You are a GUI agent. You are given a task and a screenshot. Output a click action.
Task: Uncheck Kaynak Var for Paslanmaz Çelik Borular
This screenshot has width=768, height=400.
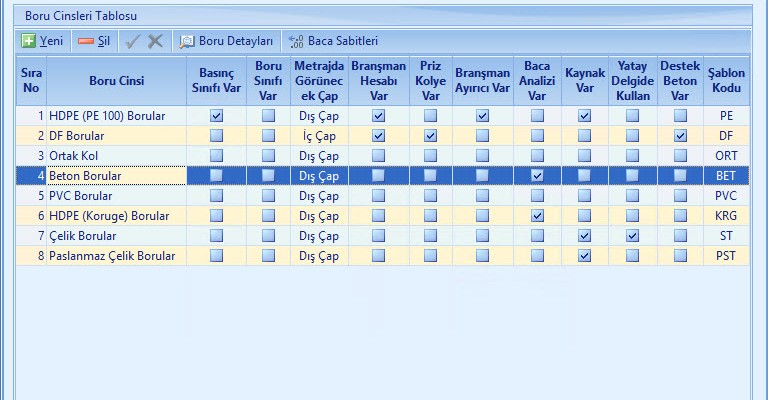584,256
